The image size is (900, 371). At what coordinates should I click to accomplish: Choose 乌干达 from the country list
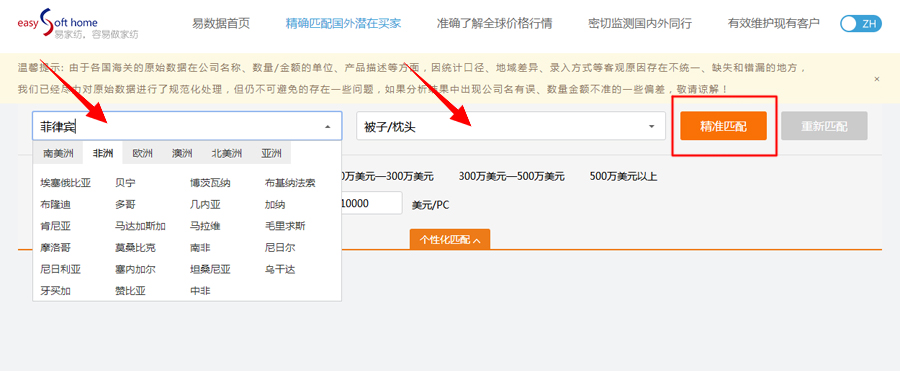pyautogui.click(x=280, y=269)
